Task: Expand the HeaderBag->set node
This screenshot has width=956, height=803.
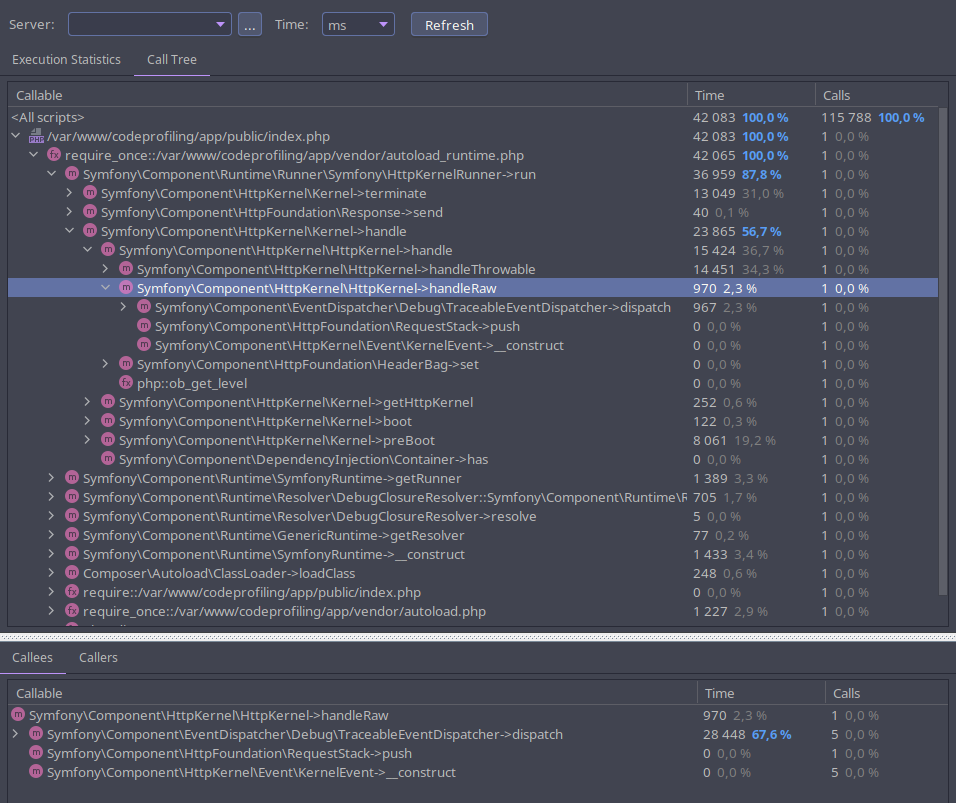Action: coord(105,363)
